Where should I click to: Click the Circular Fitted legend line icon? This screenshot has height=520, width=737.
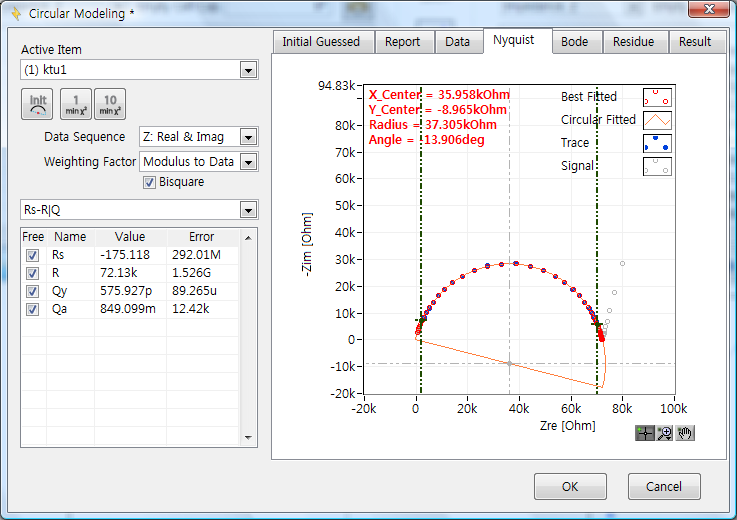(657, 120)
